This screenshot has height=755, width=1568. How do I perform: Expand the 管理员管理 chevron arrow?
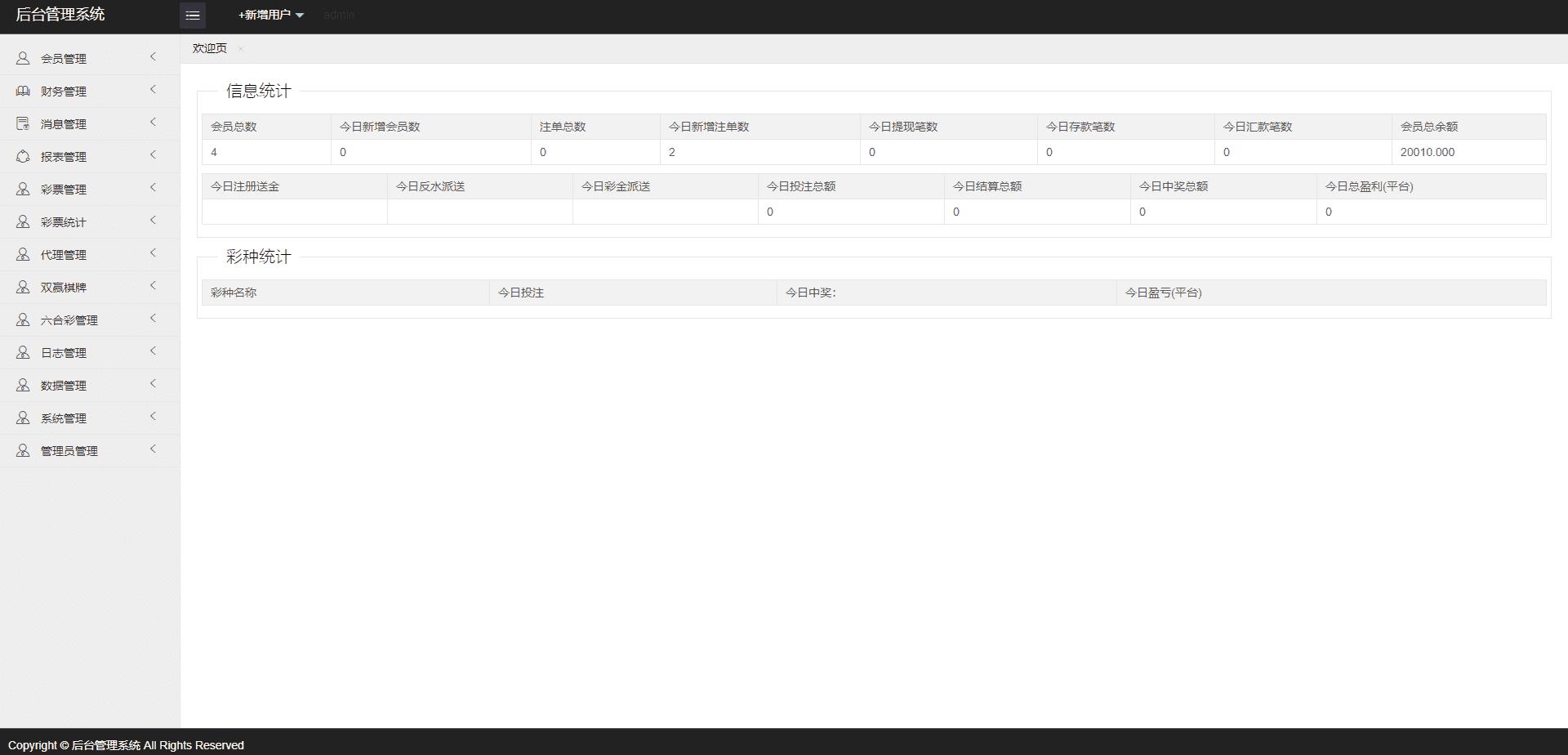(x=153, y=449)
